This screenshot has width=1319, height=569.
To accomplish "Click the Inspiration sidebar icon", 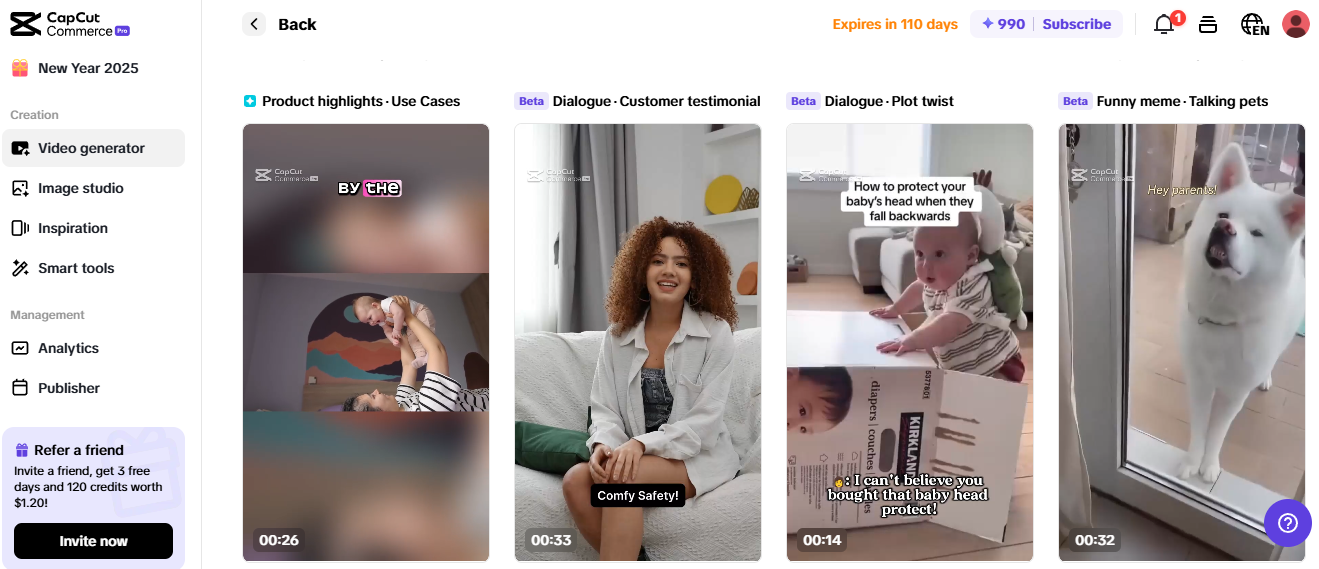I will [x=20, y=228].
